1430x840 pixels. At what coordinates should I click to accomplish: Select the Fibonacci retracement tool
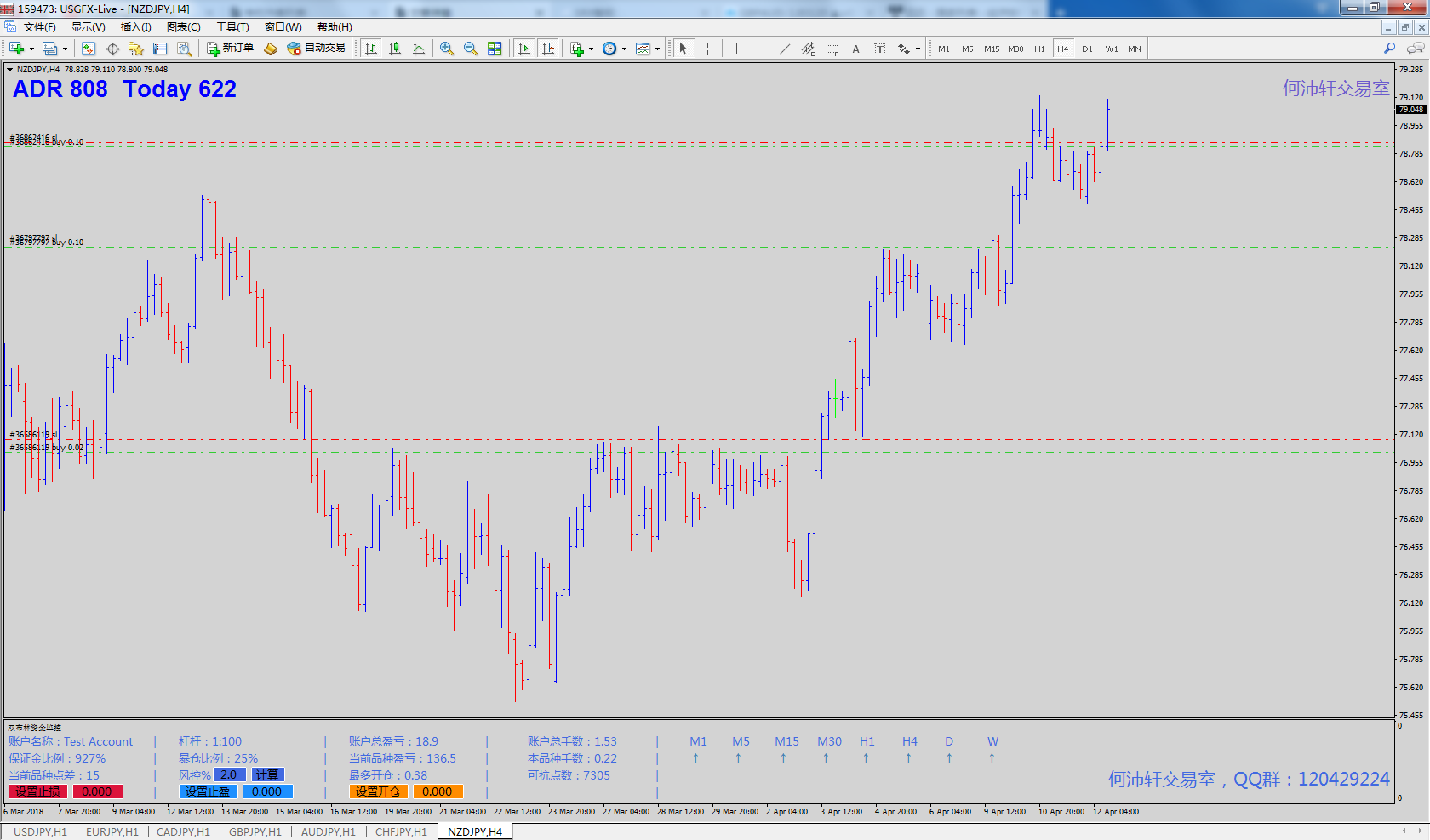[x=832, y=49]
